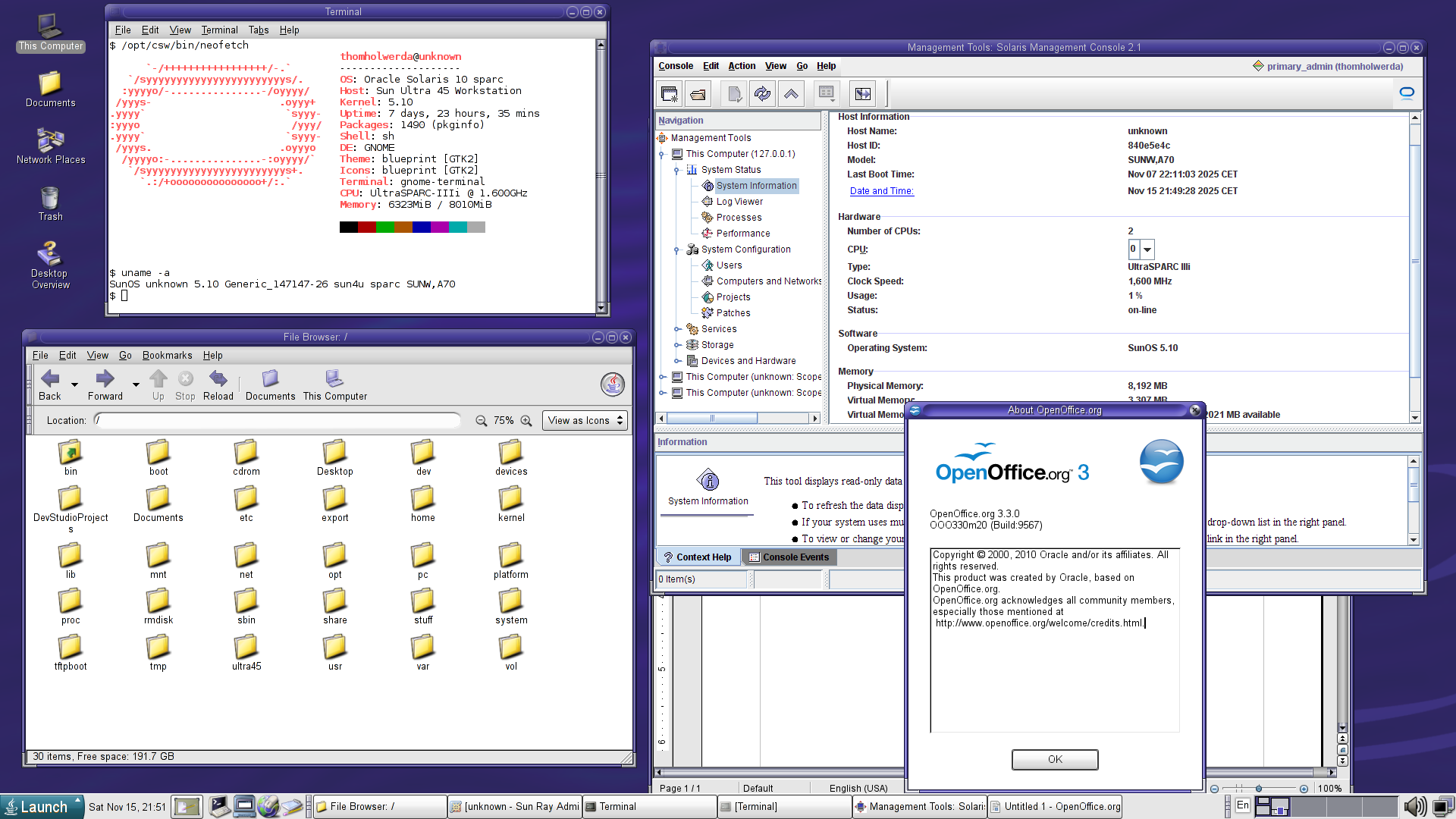The height and width of the screenshot is (819, 1456).
Task: Click the Reload icon in File Browser
Action: (218, 378)
